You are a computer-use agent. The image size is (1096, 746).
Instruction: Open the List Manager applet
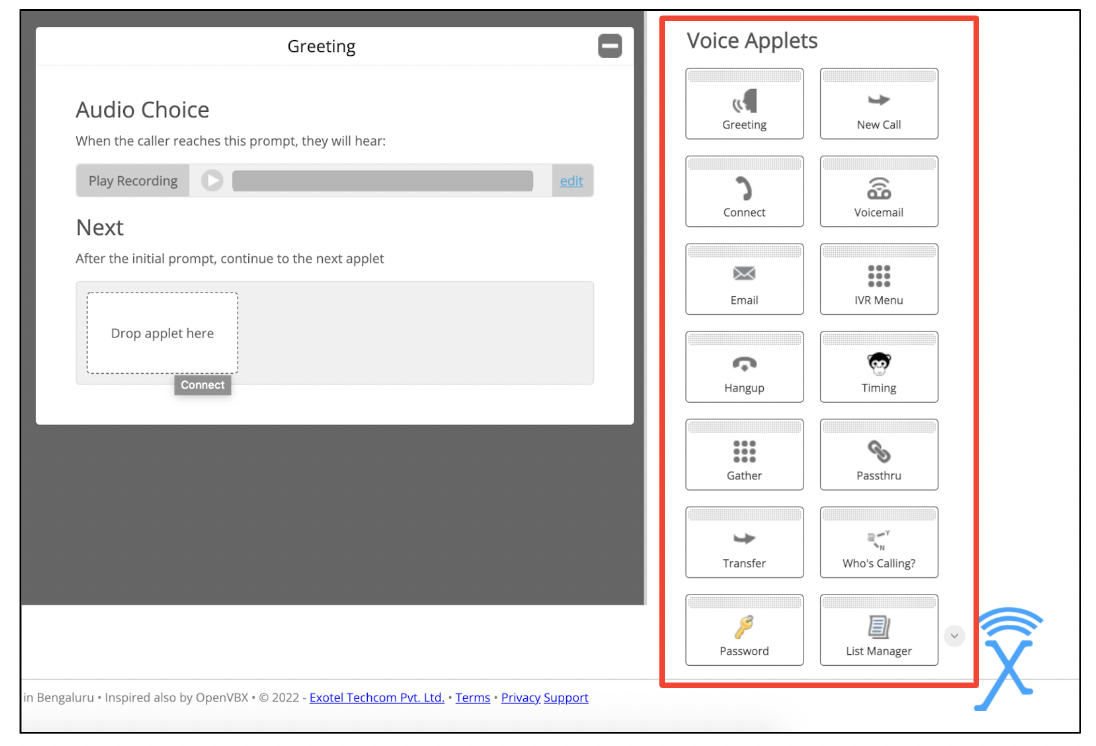[x=878, y=631]
